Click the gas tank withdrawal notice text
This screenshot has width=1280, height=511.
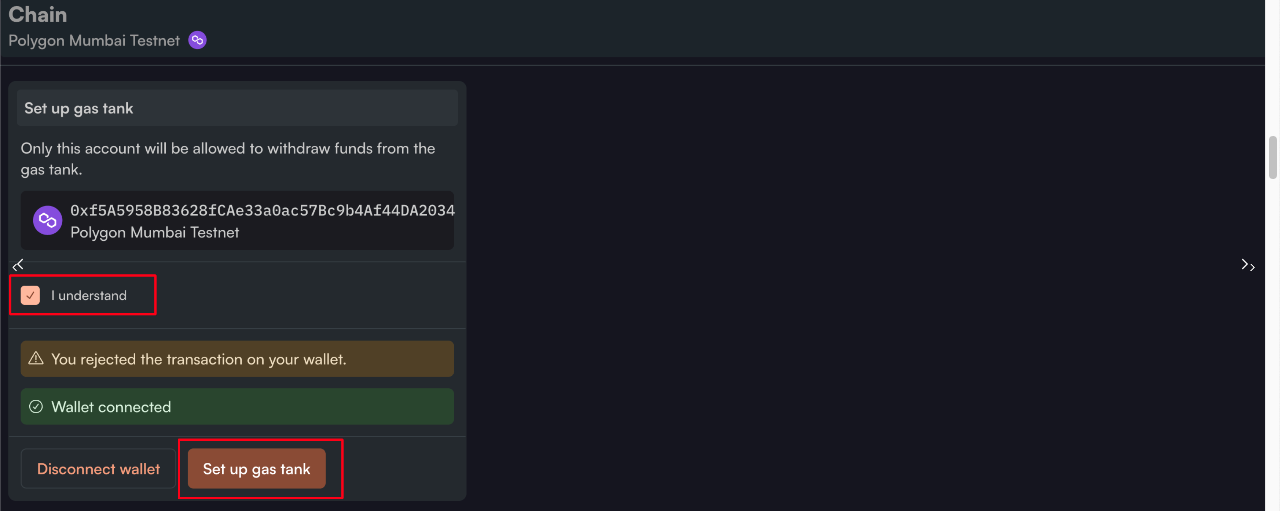(x=228, y=159)
